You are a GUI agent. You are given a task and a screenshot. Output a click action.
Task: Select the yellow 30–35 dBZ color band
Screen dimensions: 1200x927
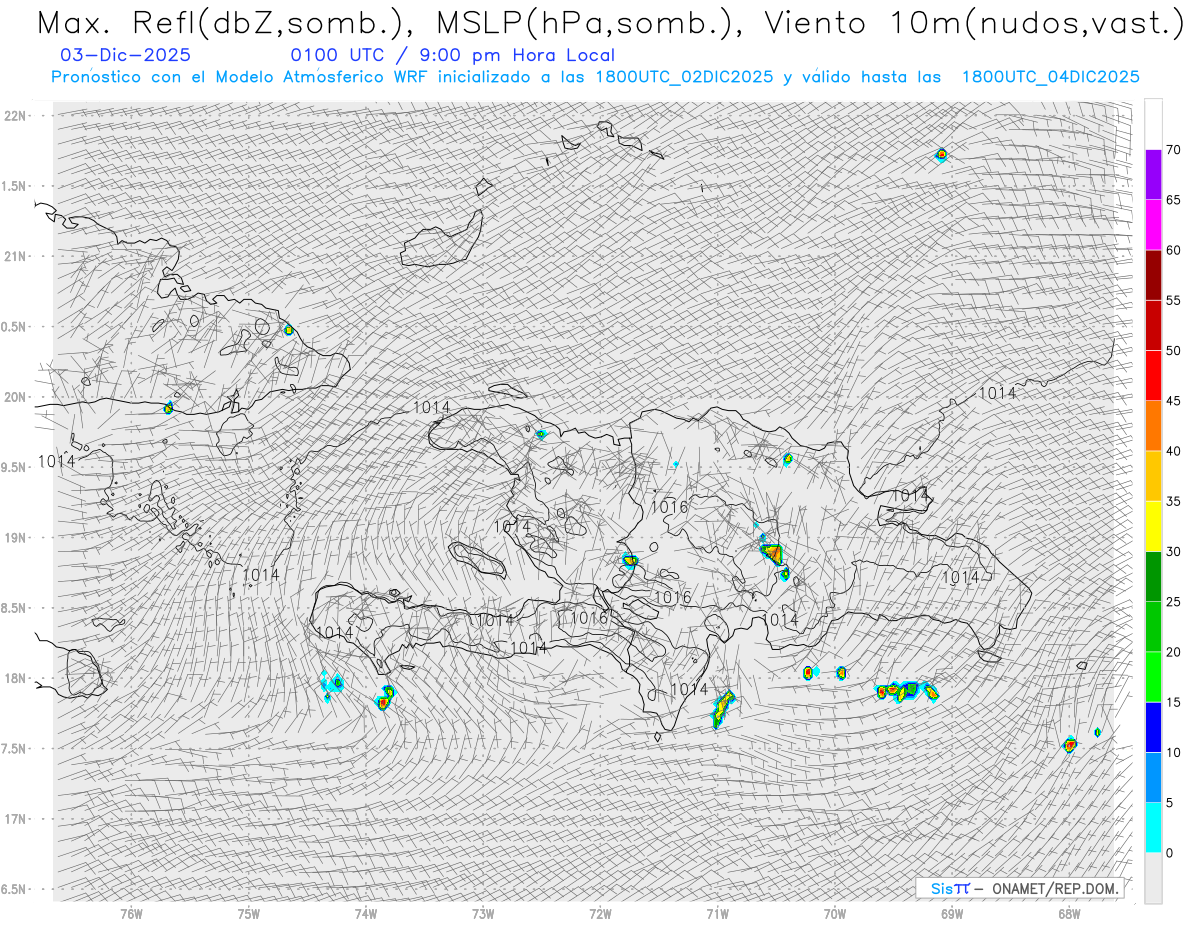point(1153,526)
